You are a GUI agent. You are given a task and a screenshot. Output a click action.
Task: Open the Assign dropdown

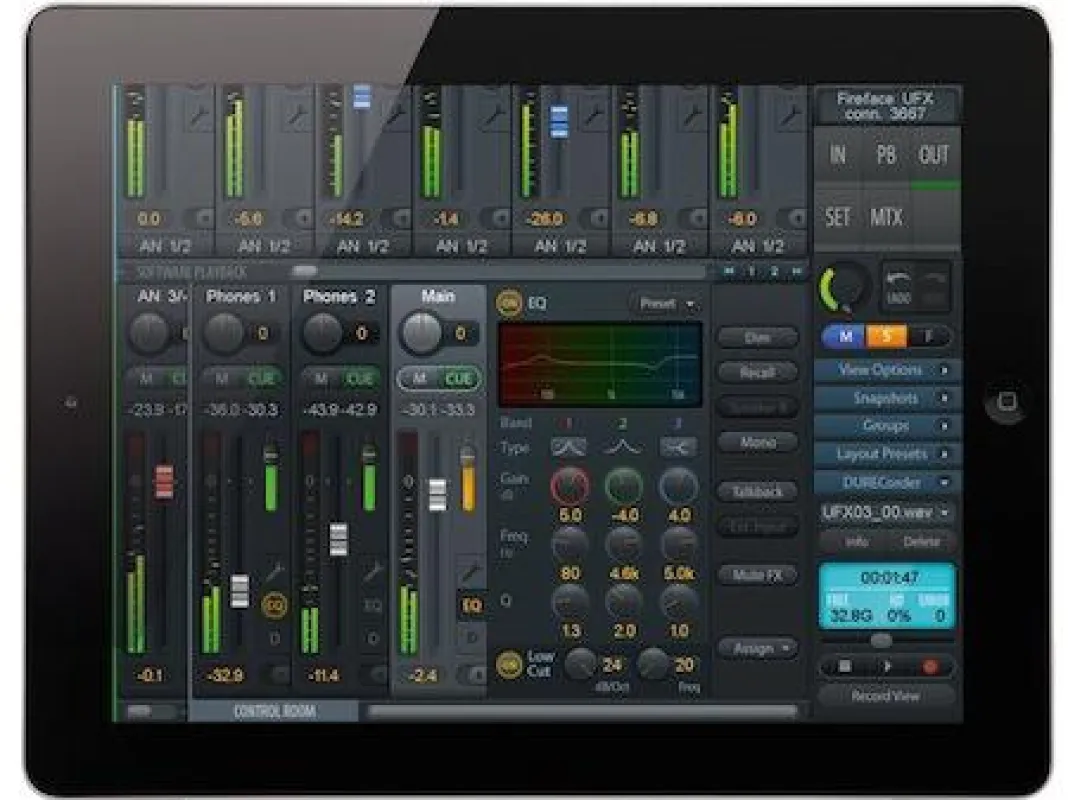757,649
